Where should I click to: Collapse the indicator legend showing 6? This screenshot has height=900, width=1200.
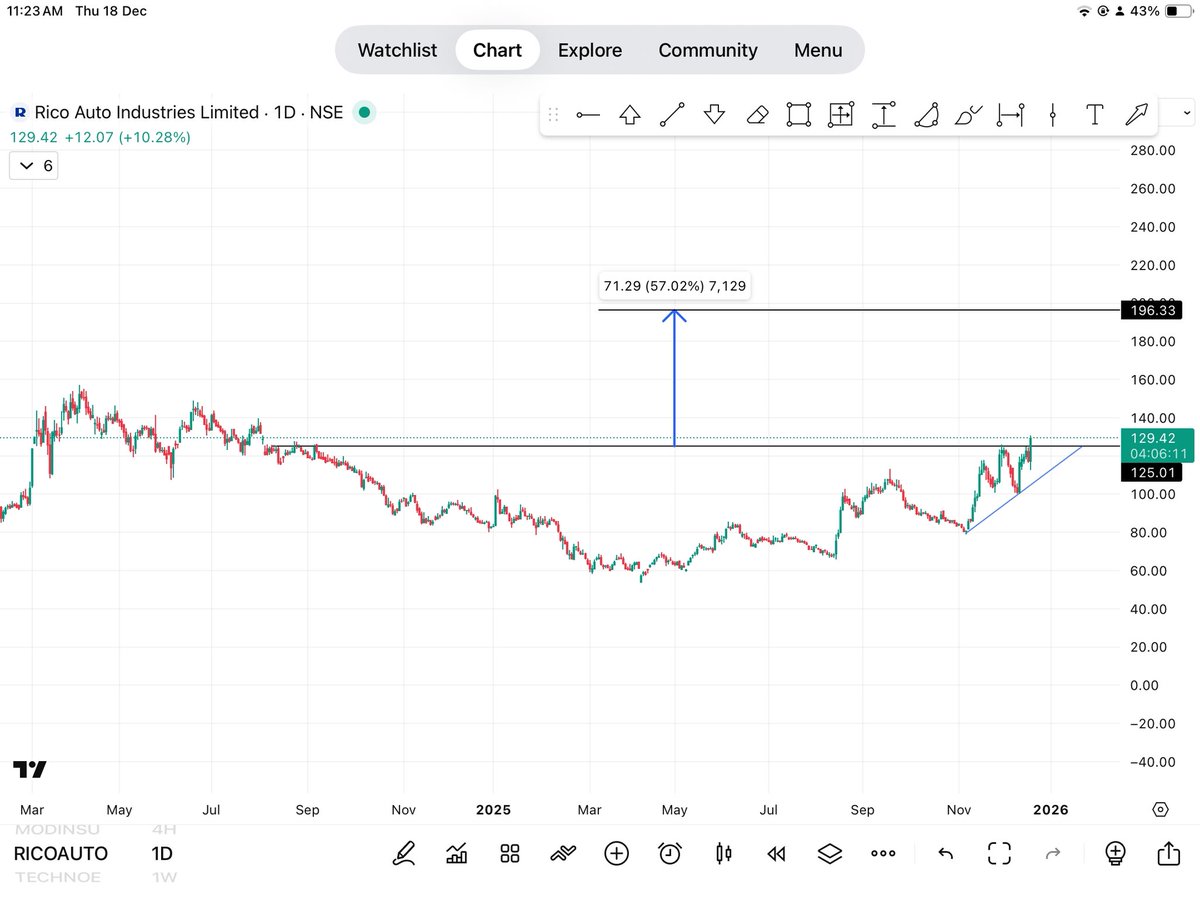point(33,165)
